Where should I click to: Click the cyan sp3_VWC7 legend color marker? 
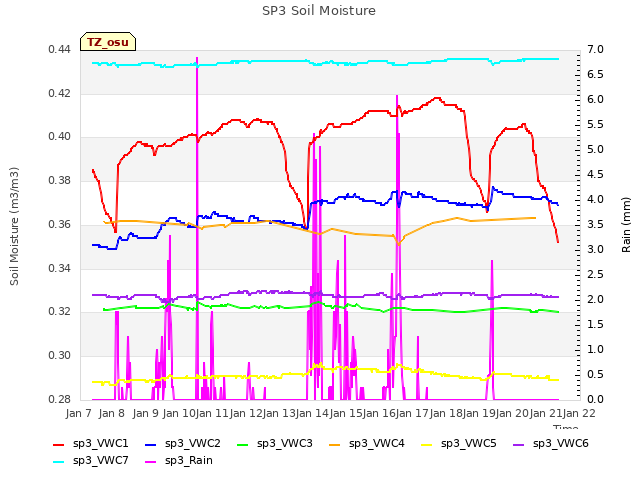point(59,462)
